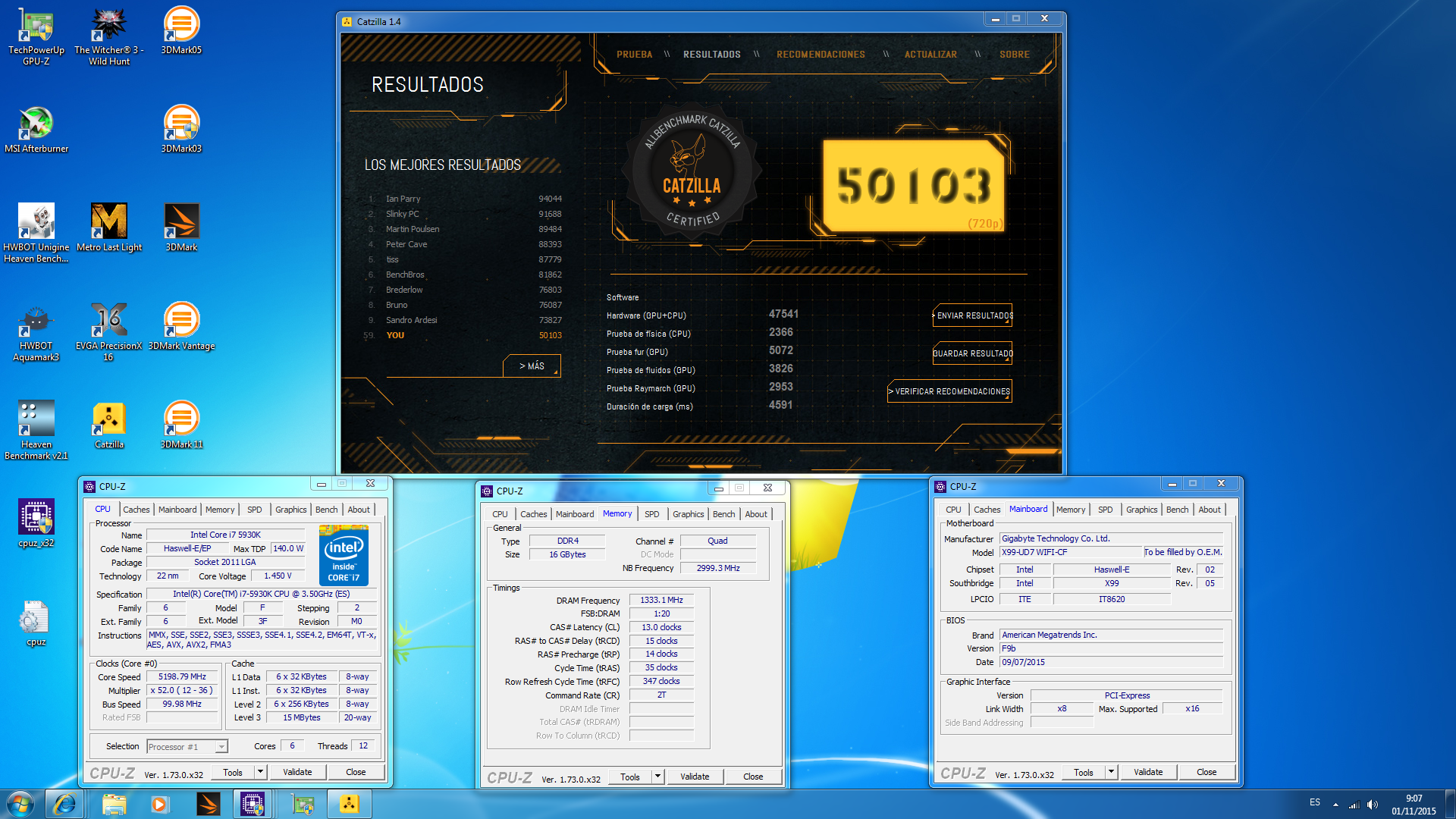Open 3DMark desktop icon
This screenshot has height=819, width=1456.
pyautogui.click(x=181, y=227)
